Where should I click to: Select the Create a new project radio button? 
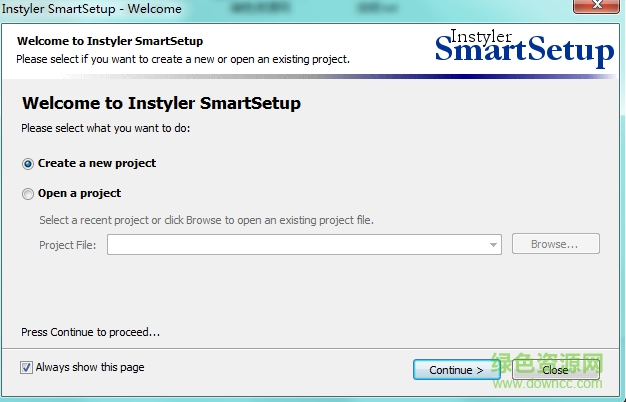click(28, 164)
